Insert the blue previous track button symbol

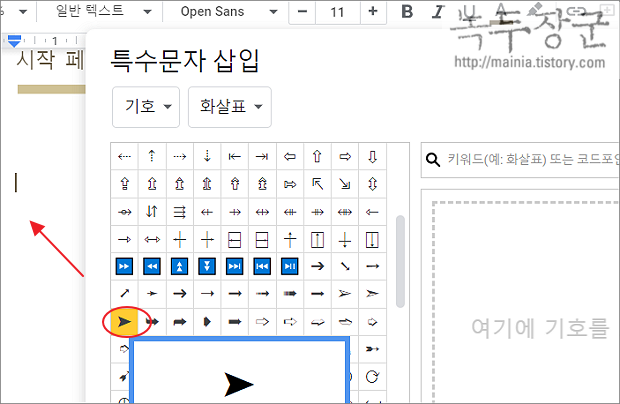[x=262, y=266]
